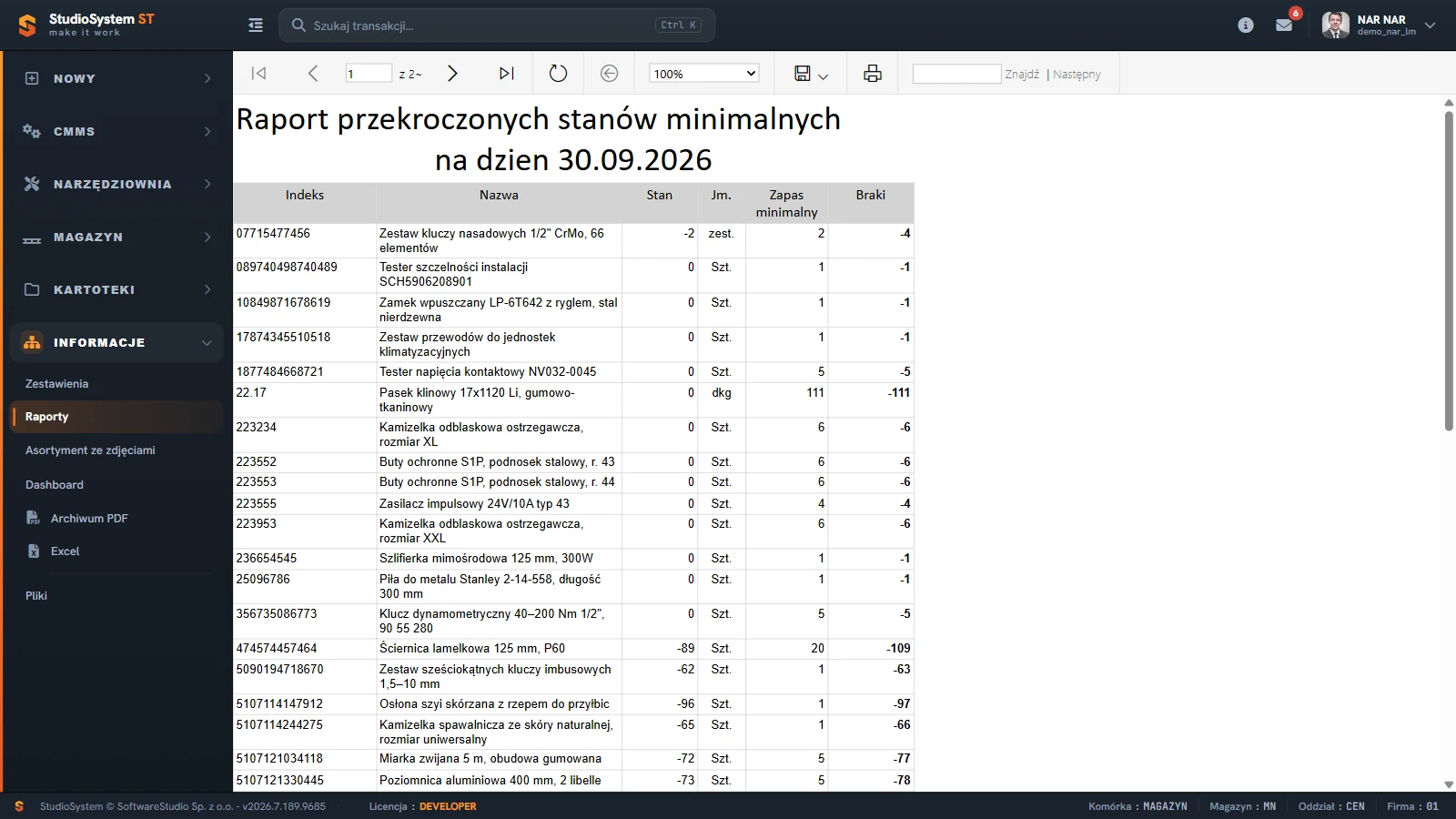Click the NAR NAR username
The image size is (1456, 819).
click(x=1381, y=19)
